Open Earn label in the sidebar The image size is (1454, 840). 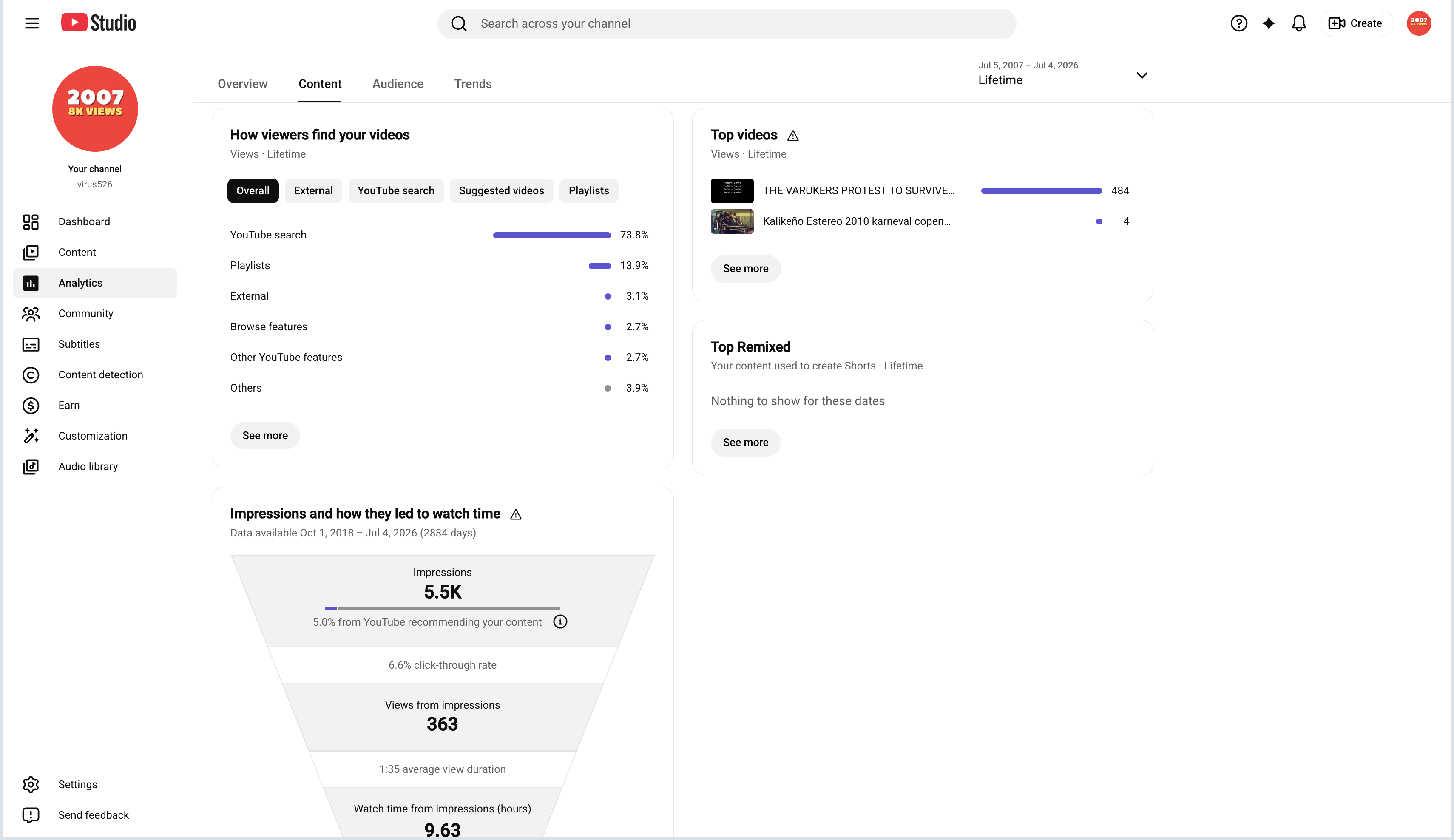69,405
